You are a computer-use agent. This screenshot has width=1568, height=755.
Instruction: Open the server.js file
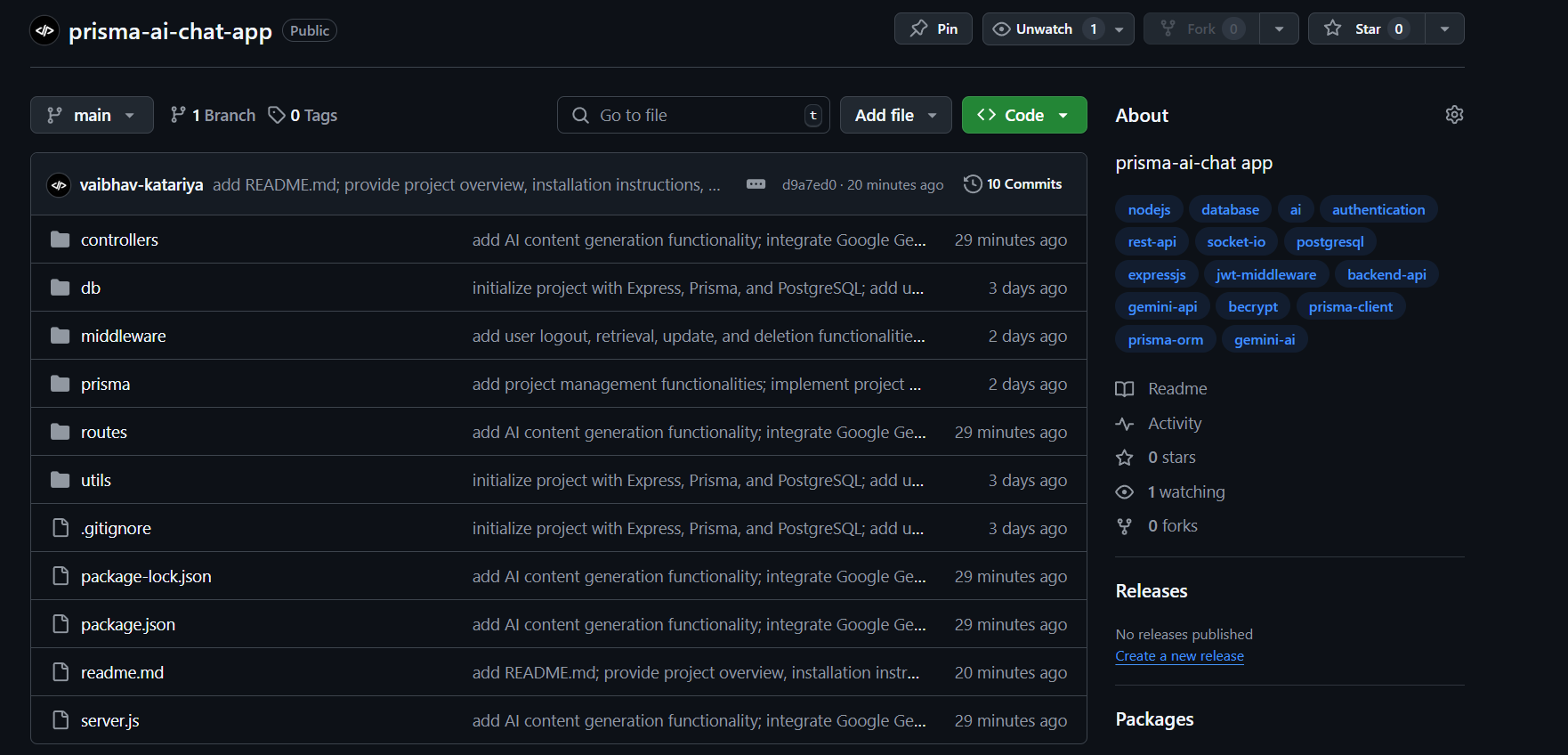[x=110, y=720]
